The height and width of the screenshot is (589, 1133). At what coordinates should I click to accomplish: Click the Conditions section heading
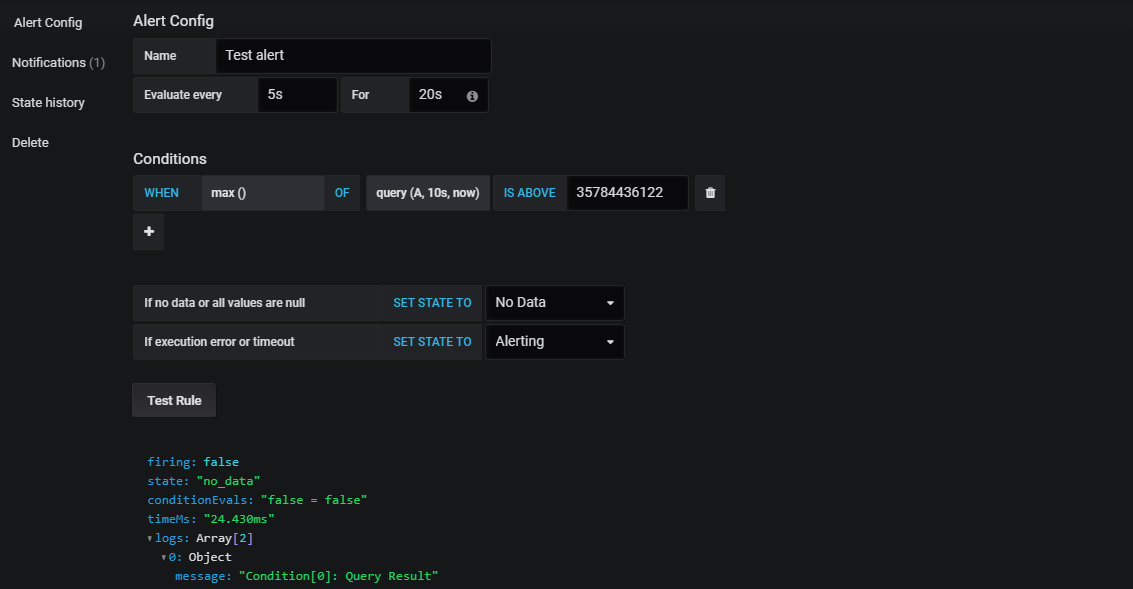click(x=170, y=159)
